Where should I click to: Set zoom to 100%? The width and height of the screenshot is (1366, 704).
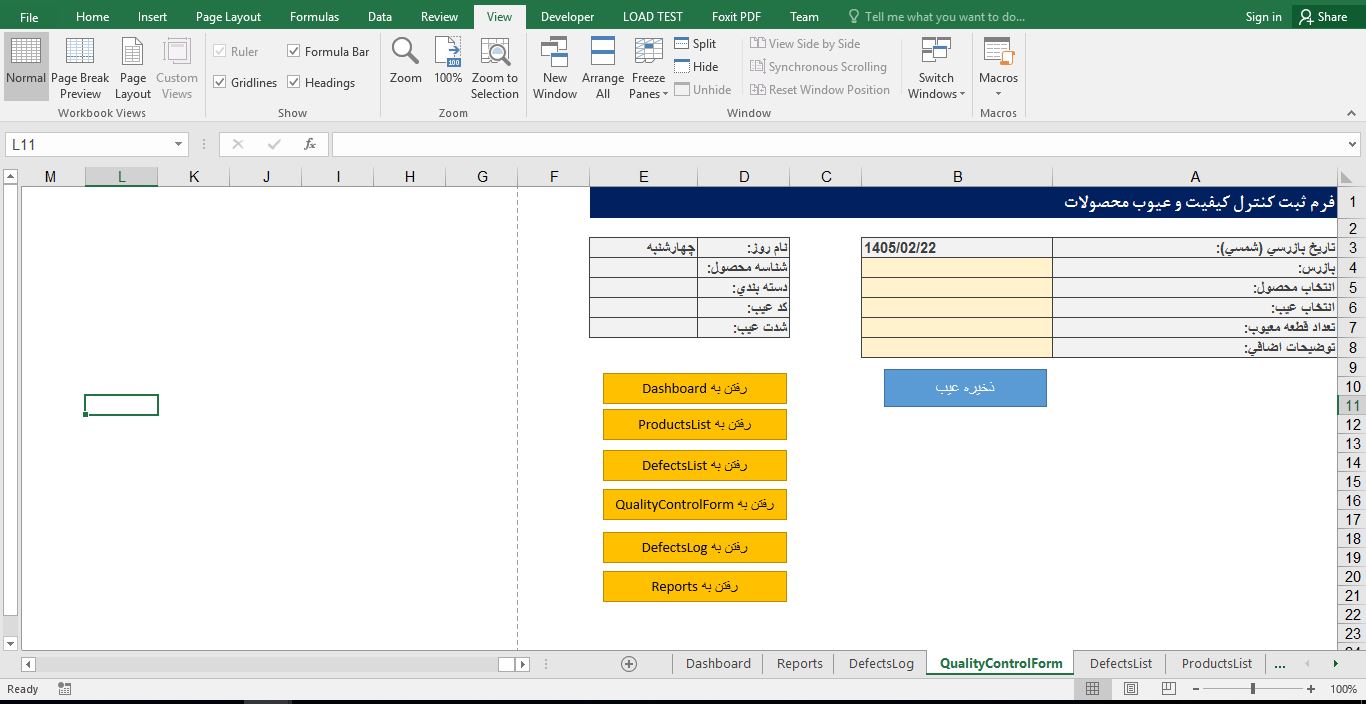tap(448, 62)
